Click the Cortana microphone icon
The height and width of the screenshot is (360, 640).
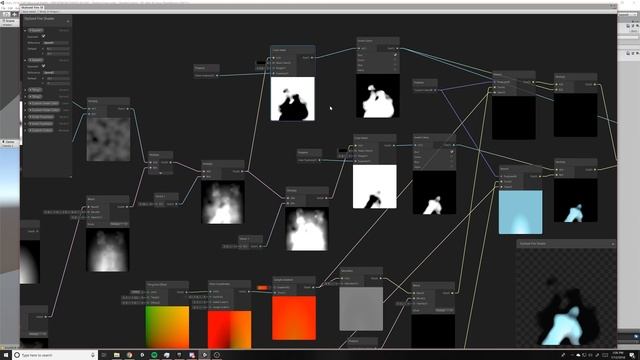93,355
